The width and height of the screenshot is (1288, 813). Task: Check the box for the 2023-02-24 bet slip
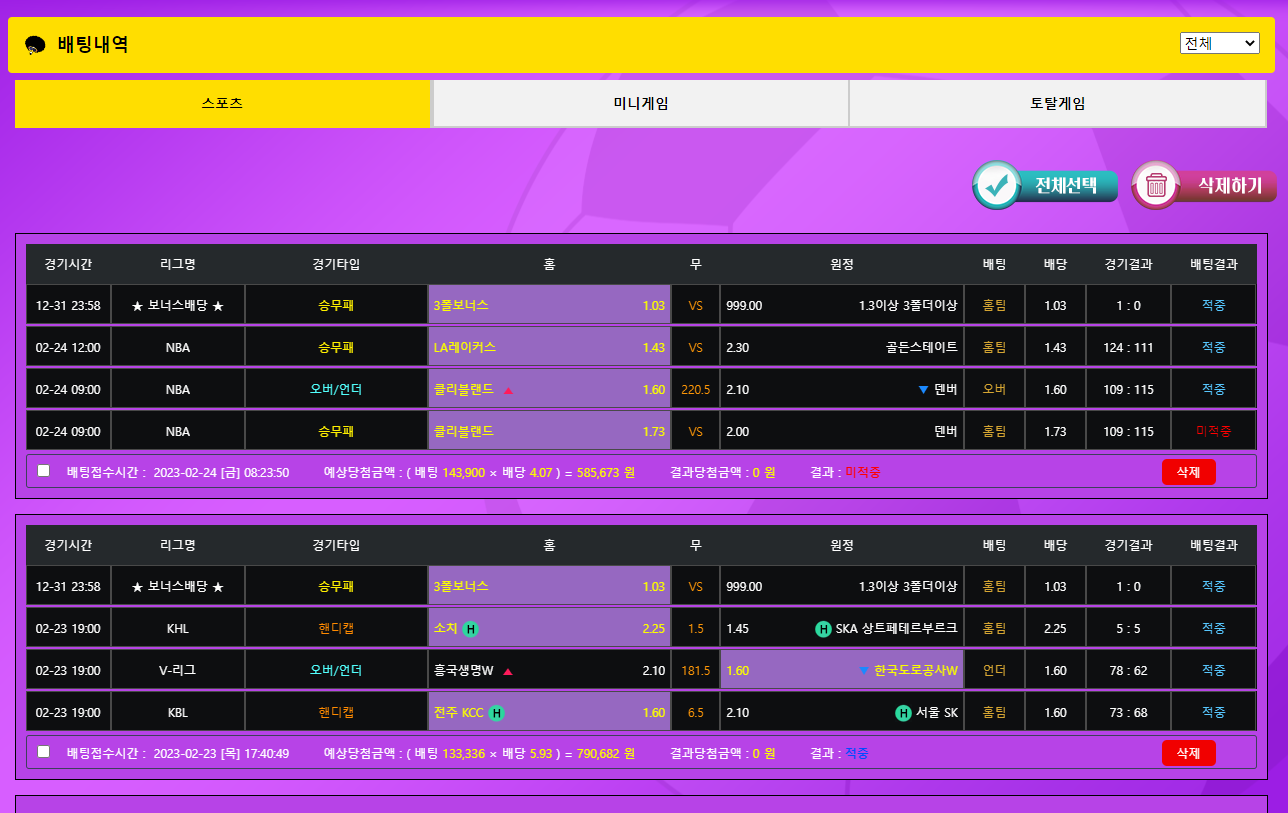(x=43, y=471)
